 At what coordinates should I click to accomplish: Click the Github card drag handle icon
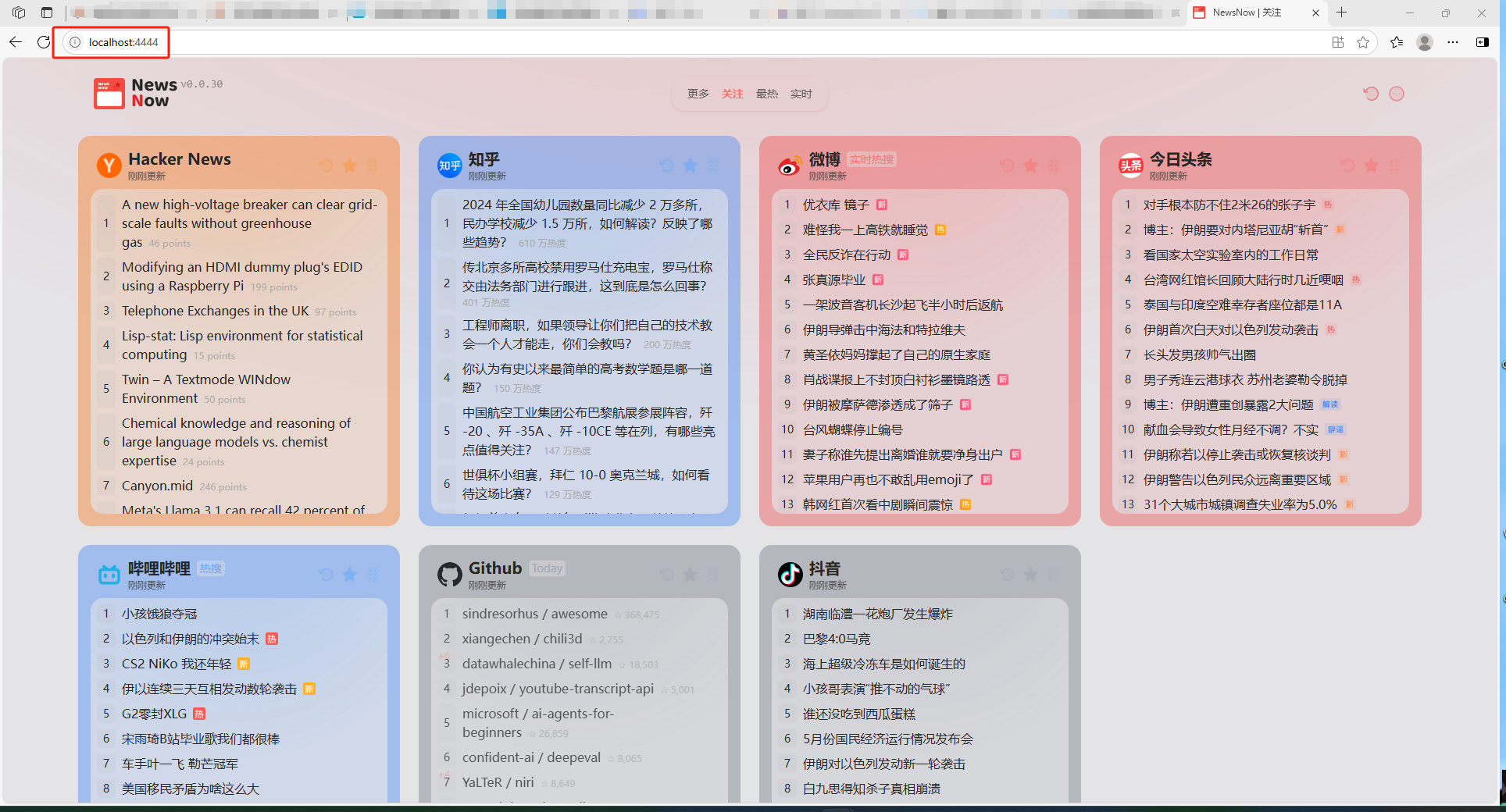[713, 575]
